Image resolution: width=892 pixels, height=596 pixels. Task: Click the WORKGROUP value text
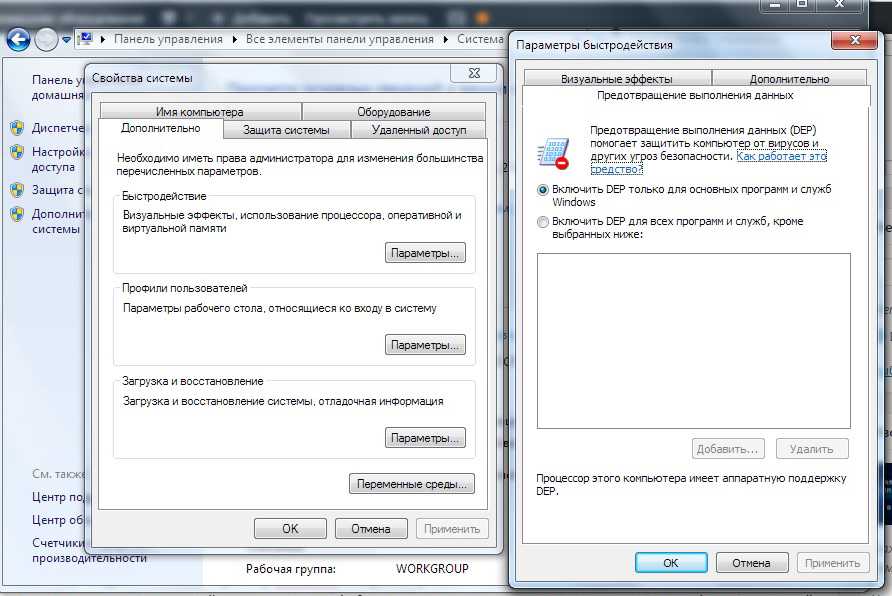click(432, 569)
